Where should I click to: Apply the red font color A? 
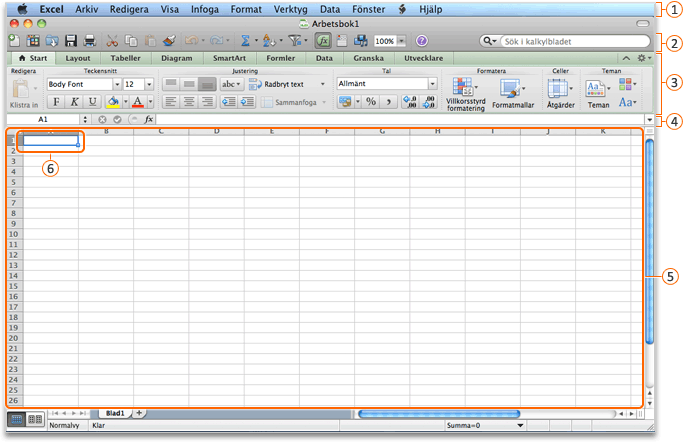pyautogui.click(x=138, y=102)
